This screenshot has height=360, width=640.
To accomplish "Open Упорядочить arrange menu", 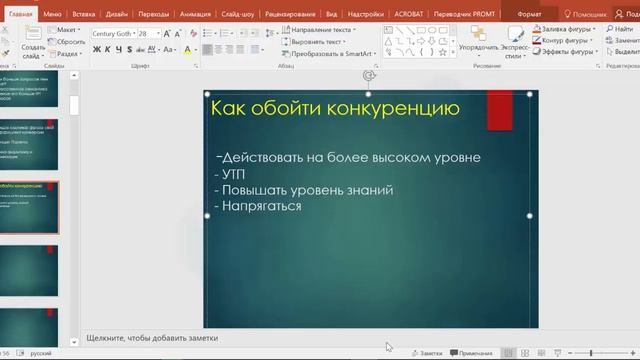I will (x=478, y=42).
